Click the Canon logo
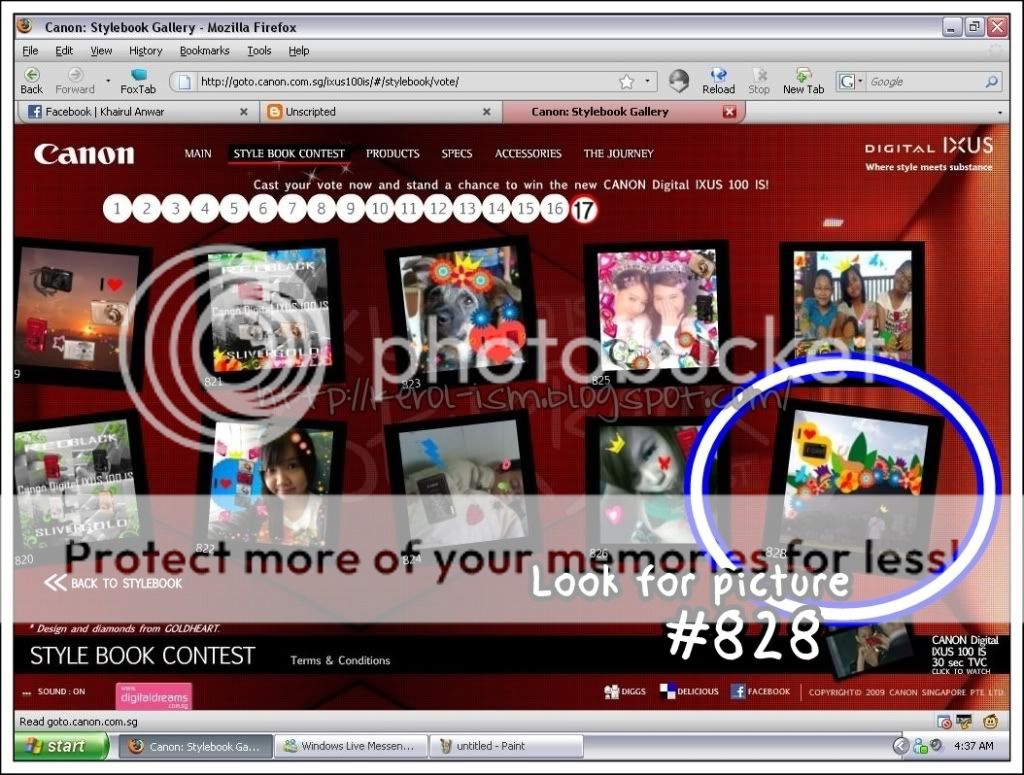The image size is (1024, 775). (x=84, y=154)
